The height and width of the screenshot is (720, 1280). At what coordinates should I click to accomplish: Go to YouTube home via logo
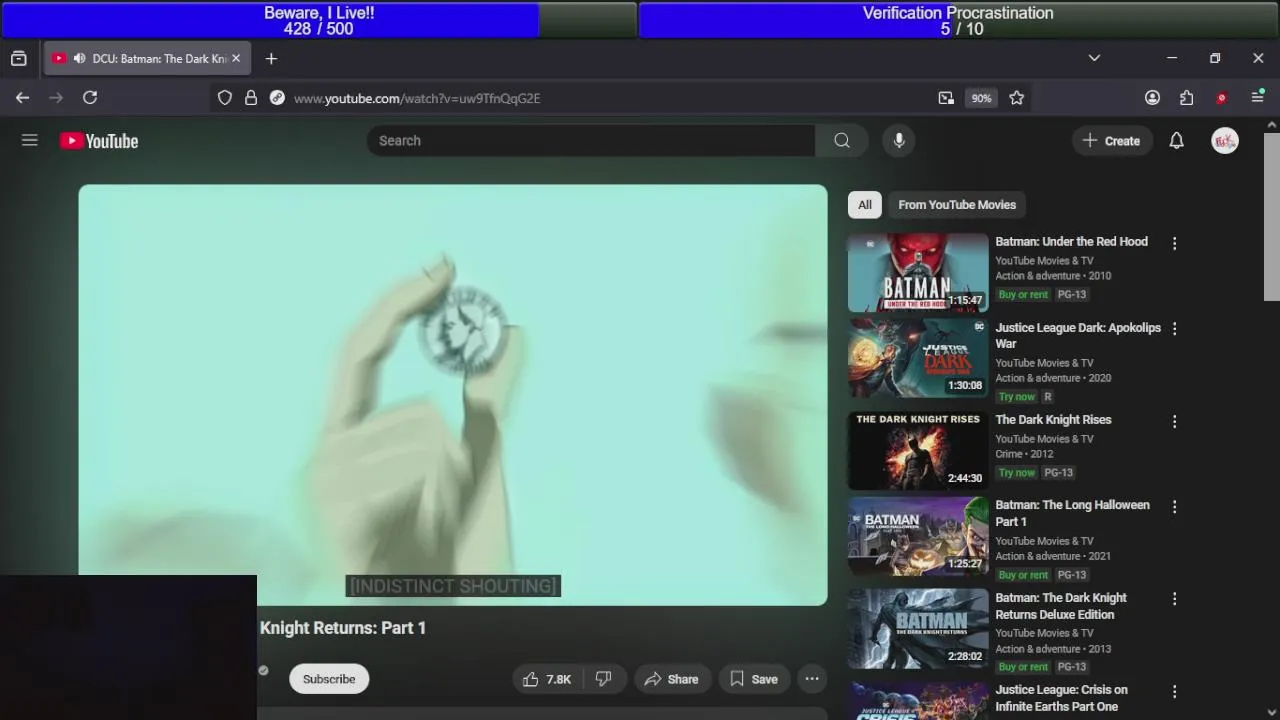[99, 141]
